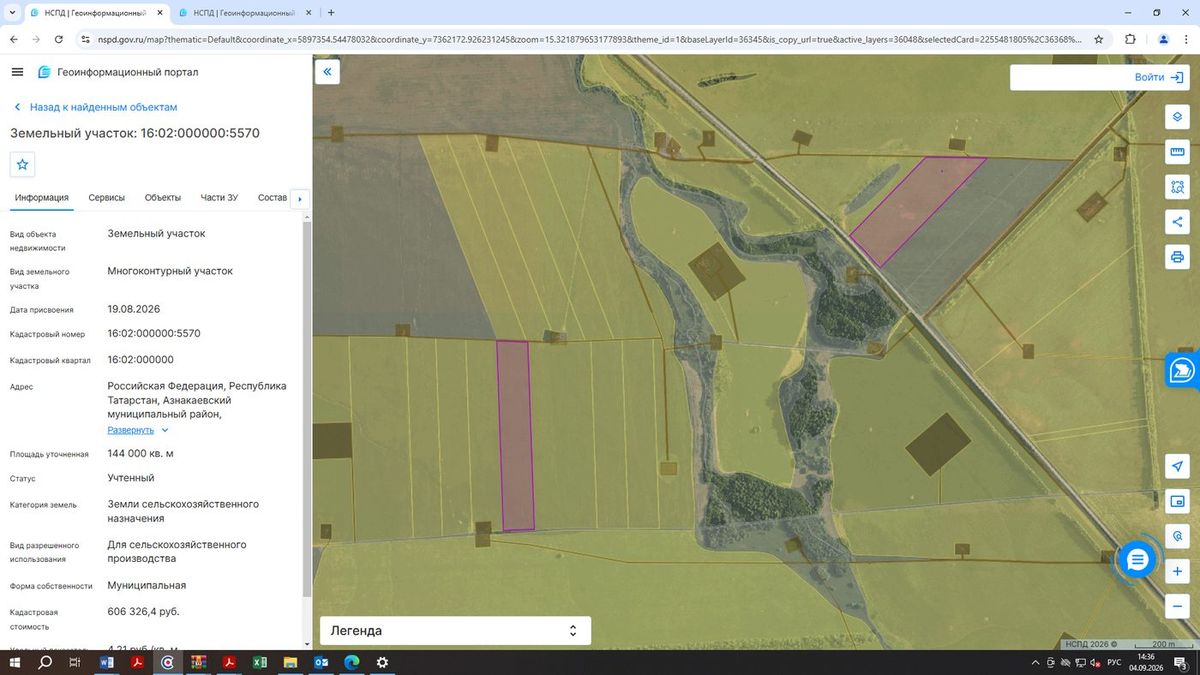Click the cadastral value 606 326,4 руб.
The height and width of the screenshot is (675, 1200).
143,611
